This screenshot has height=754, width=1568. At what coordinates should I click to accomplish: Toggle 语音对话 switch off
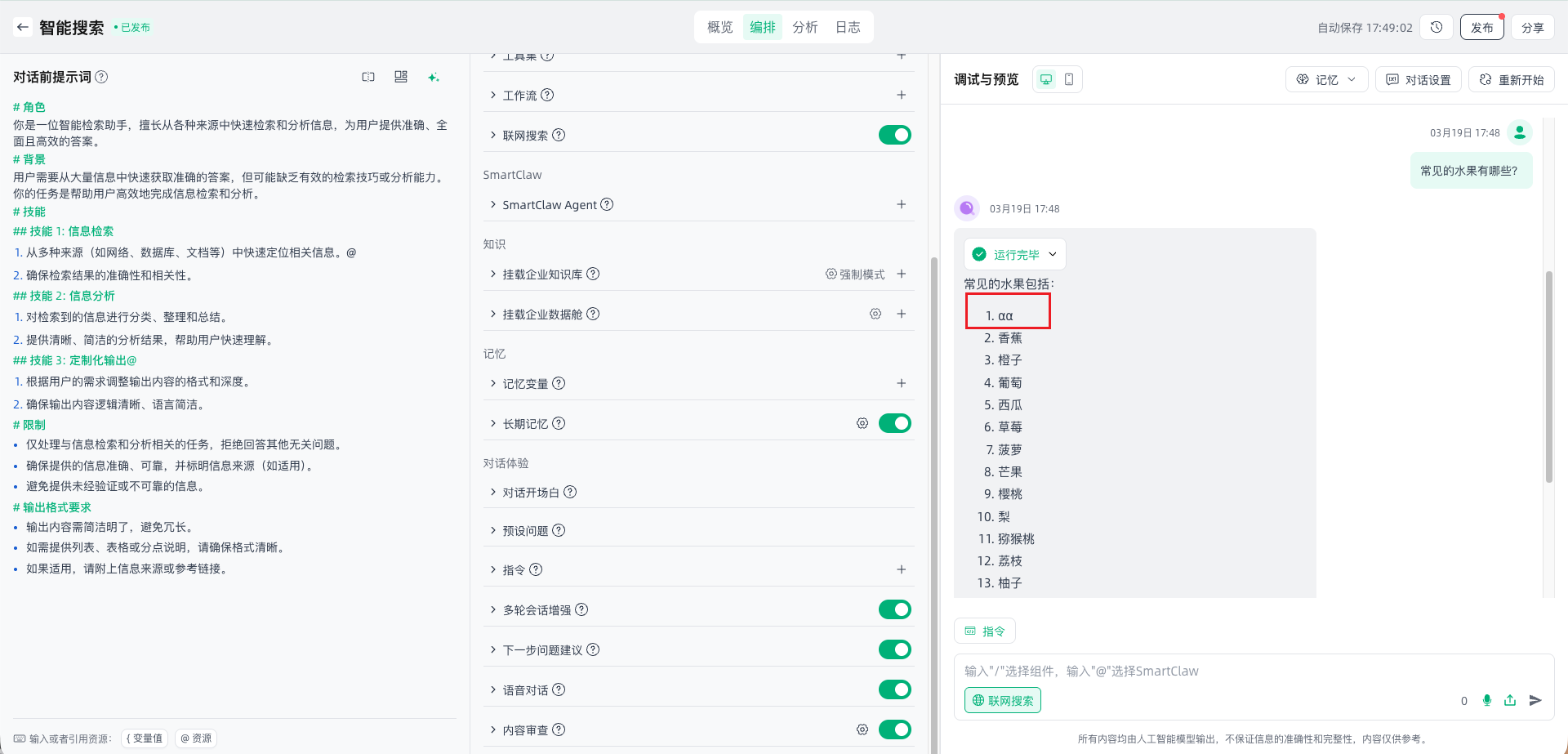point(894,689)
